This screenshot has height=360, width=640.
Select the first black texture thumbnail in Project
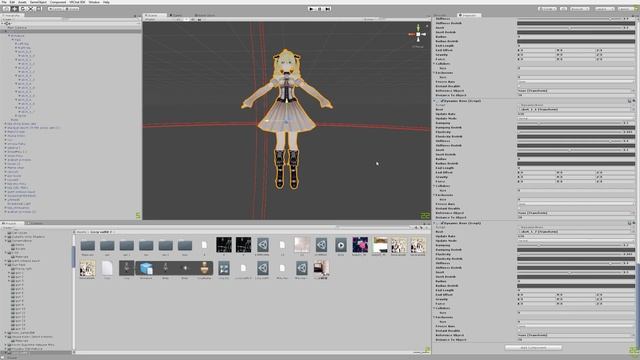click(224, 245)
